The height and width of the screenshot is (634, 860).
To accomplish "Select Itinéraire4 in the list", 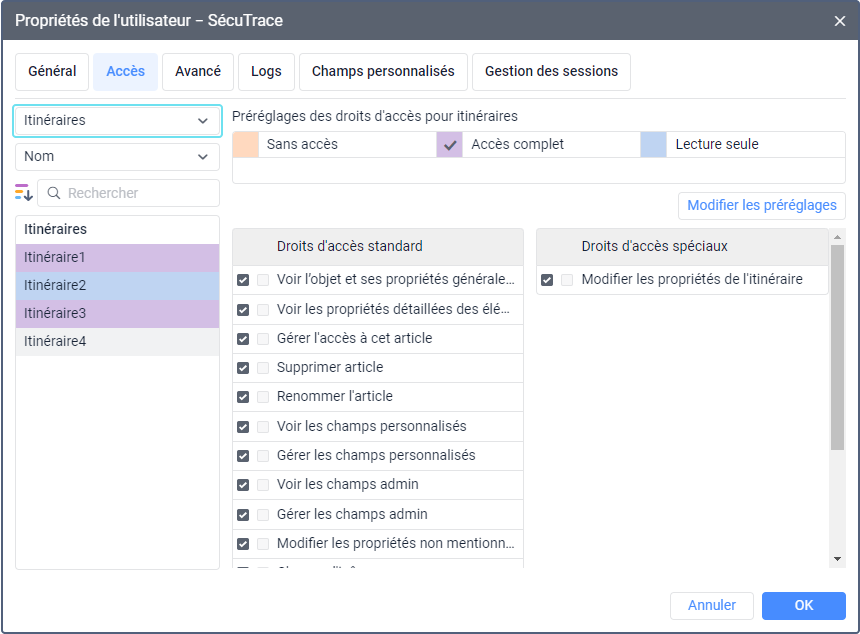I will pos(117,342).
